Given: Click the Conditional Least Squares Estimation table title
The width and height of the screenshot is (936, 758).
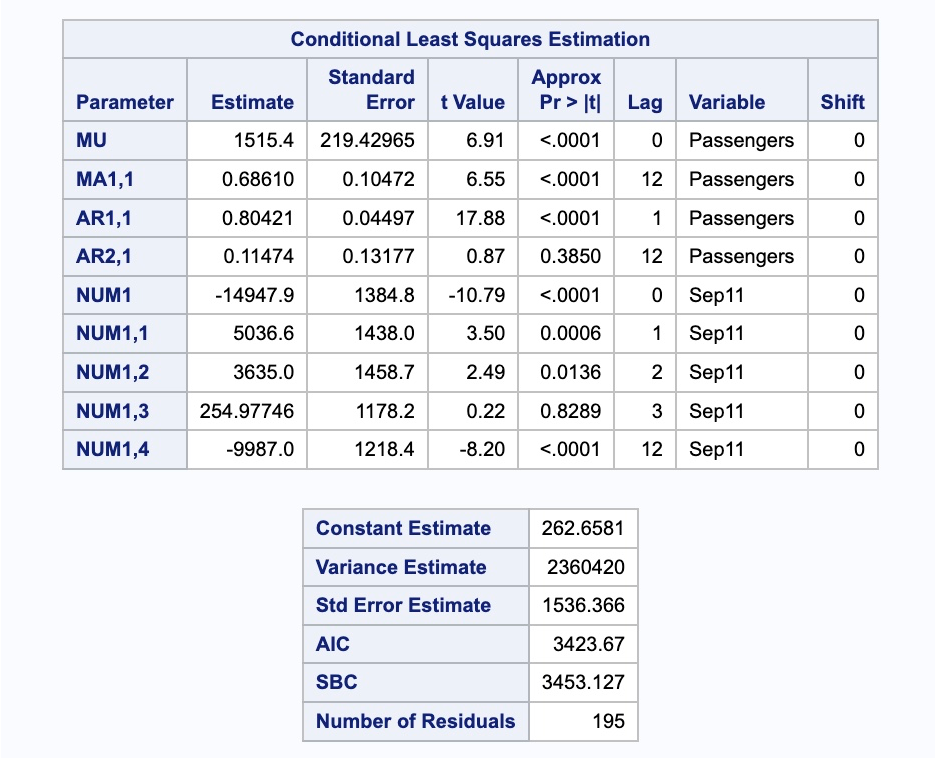Looking at the screenshot, I should pos(470,39).
